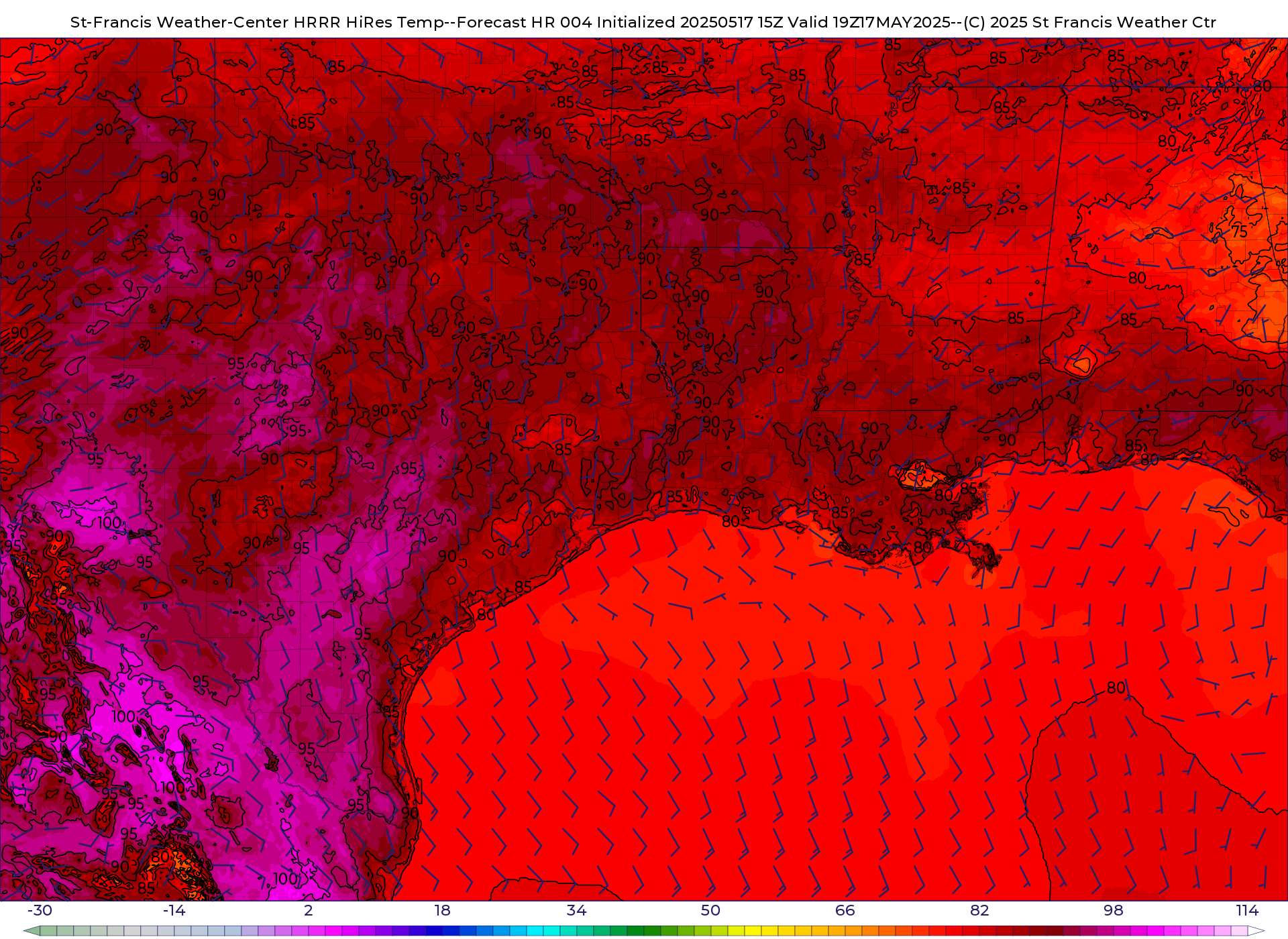Viewport: 1288px width, 939px height.
Task: Click the 18 colorbar label
Action: click(443, 910)
